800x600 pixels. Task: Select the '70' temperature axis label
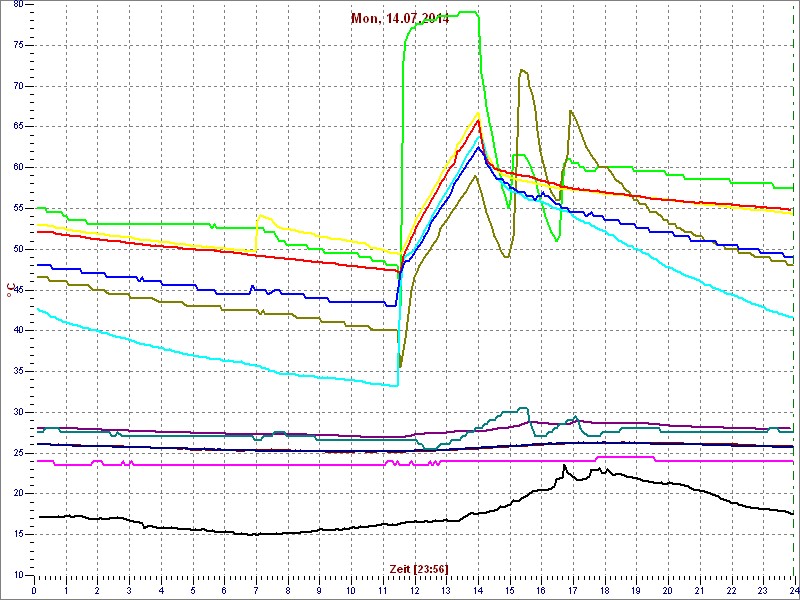(x=17, y=86)
